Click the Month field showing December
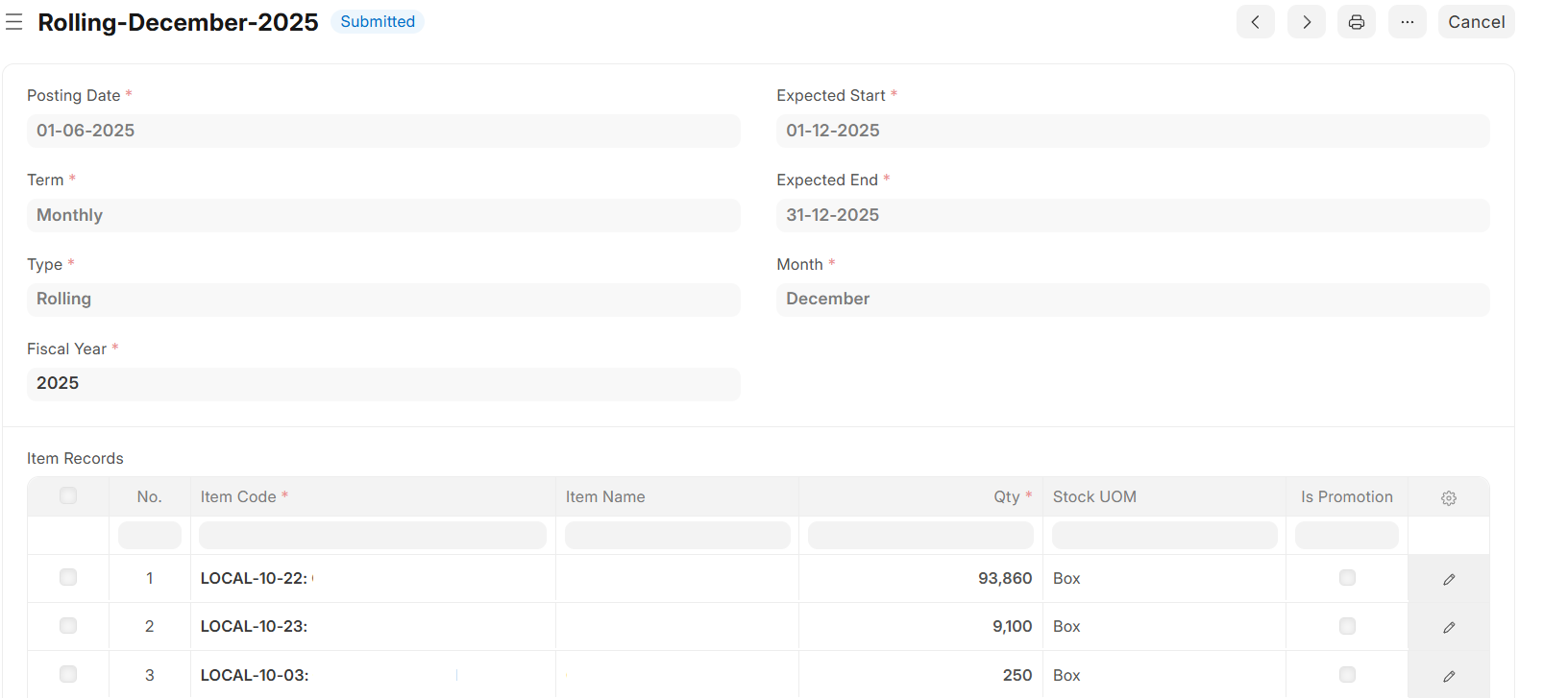Screen dimensions: 1568x698 pos(1132,300)
